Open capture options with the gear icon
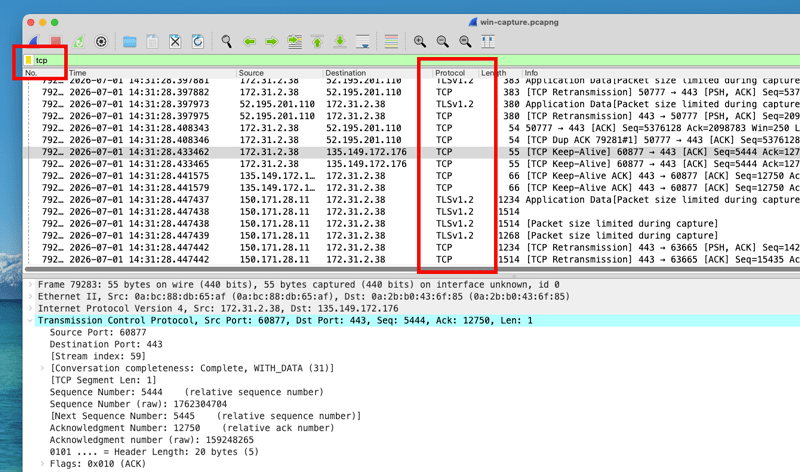Image resolution: width=800 pixels, height=472 pixels. tap(101, 41)
